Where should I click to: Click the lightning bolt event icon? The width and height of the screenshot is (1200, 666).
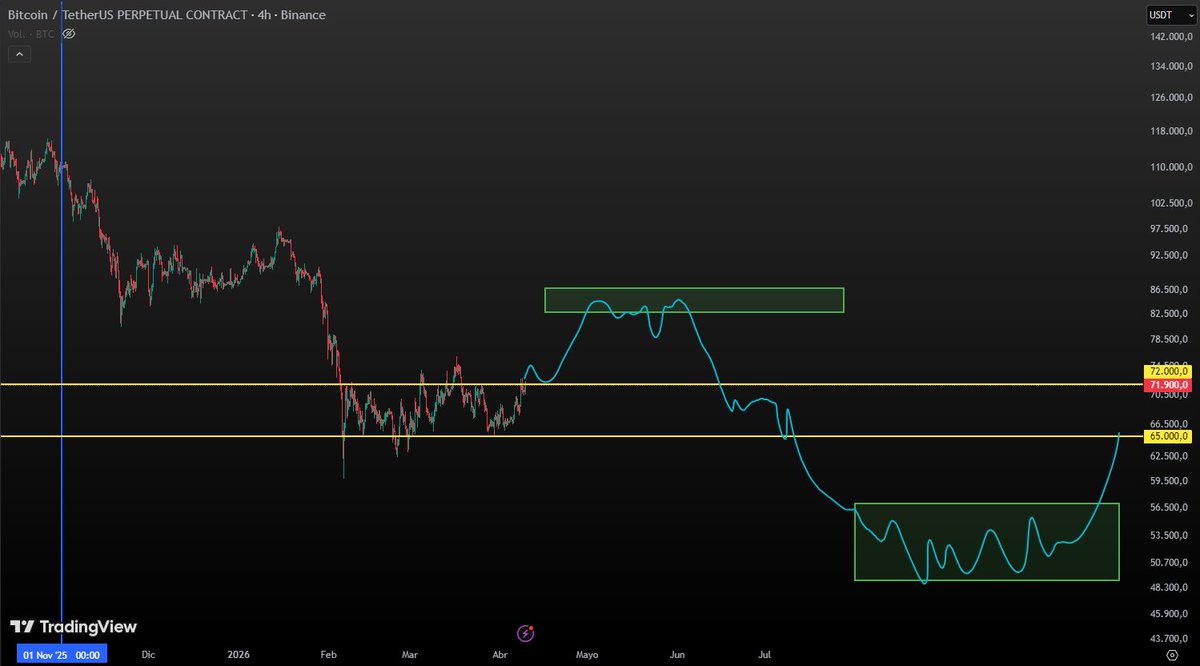point(526,633)
